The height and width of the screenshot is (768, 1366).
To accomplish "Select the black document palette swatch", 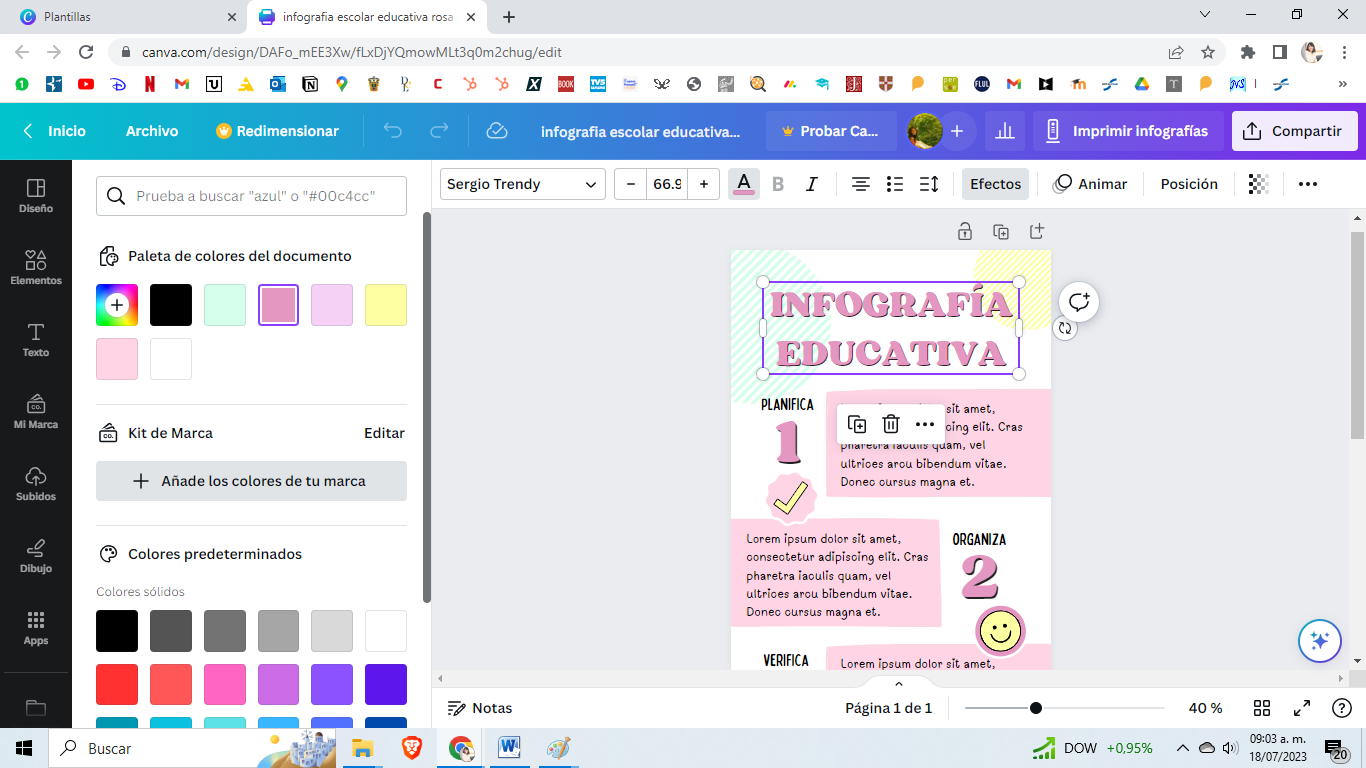I will pos(171,305).
